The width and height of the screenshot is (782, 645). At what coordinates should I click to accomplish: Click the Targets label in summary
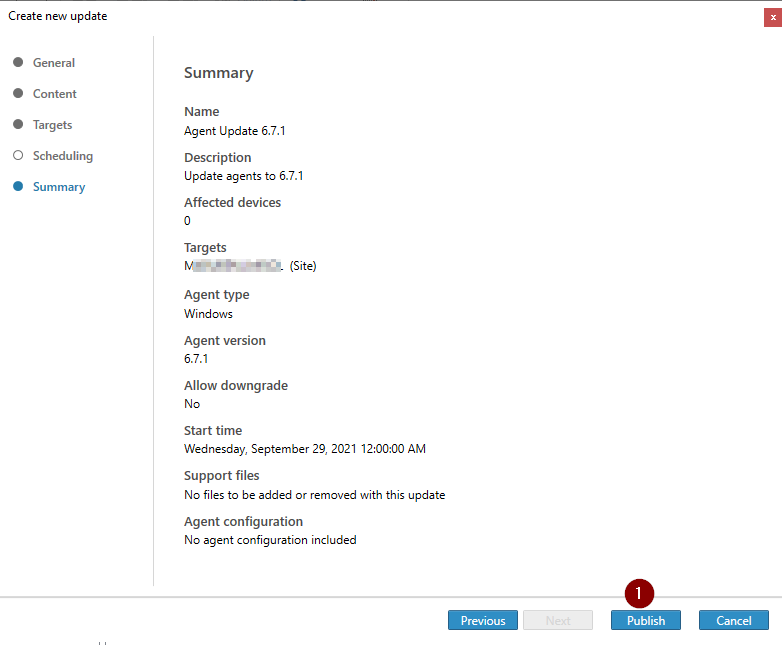click(205, 248)
